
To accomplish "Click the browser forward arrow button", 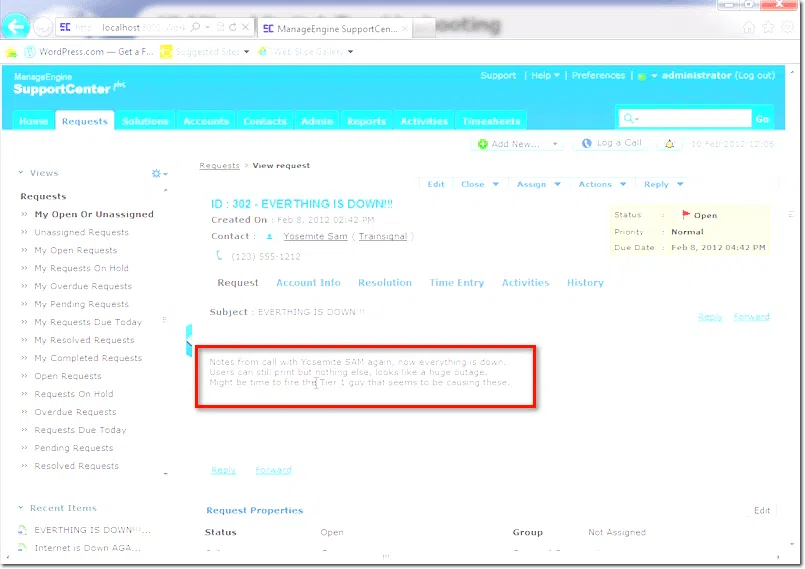I will (43, 27).
